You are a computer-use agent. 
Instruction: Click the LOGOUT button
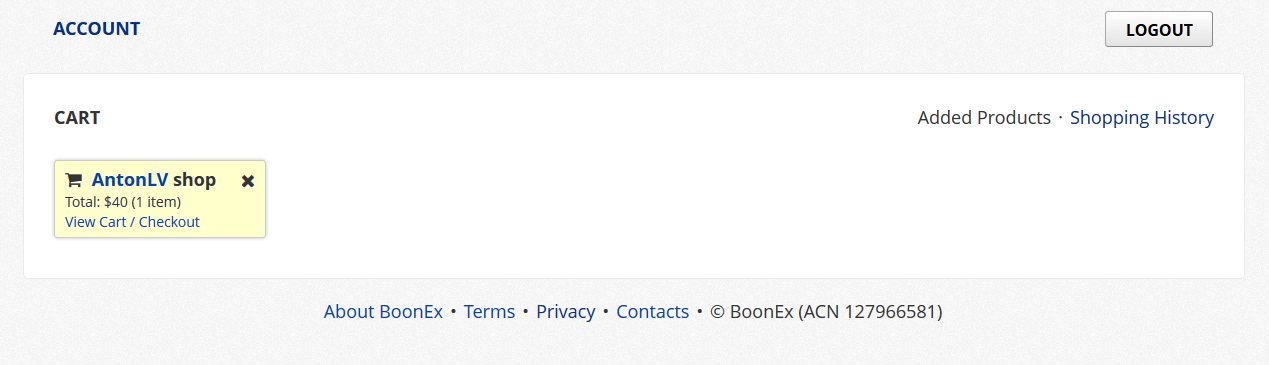(x=1159, y=29)
